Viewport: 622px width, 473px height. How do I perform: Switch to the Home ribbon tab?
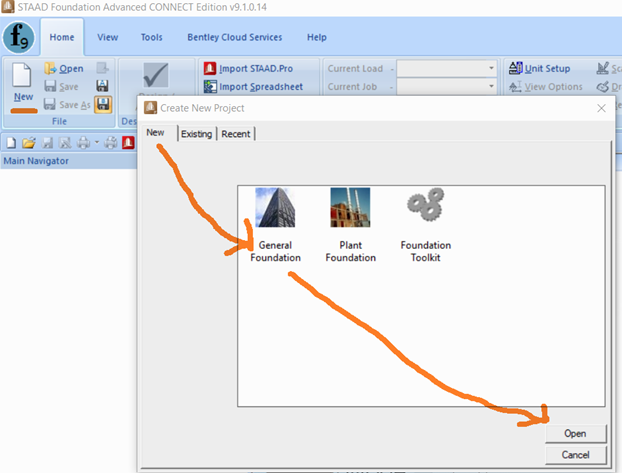[62, 37]
